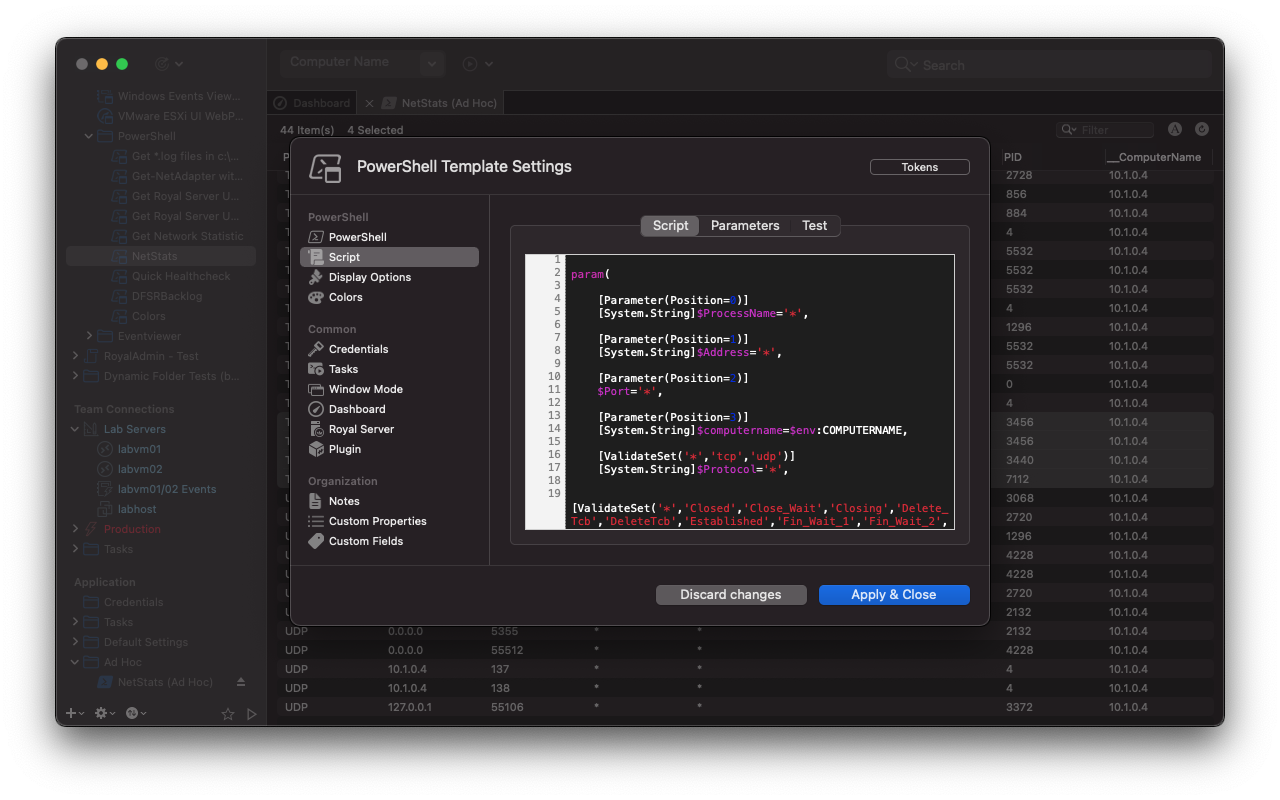
Task: Switch to the Parameters tab
Action: coord(744,225)
